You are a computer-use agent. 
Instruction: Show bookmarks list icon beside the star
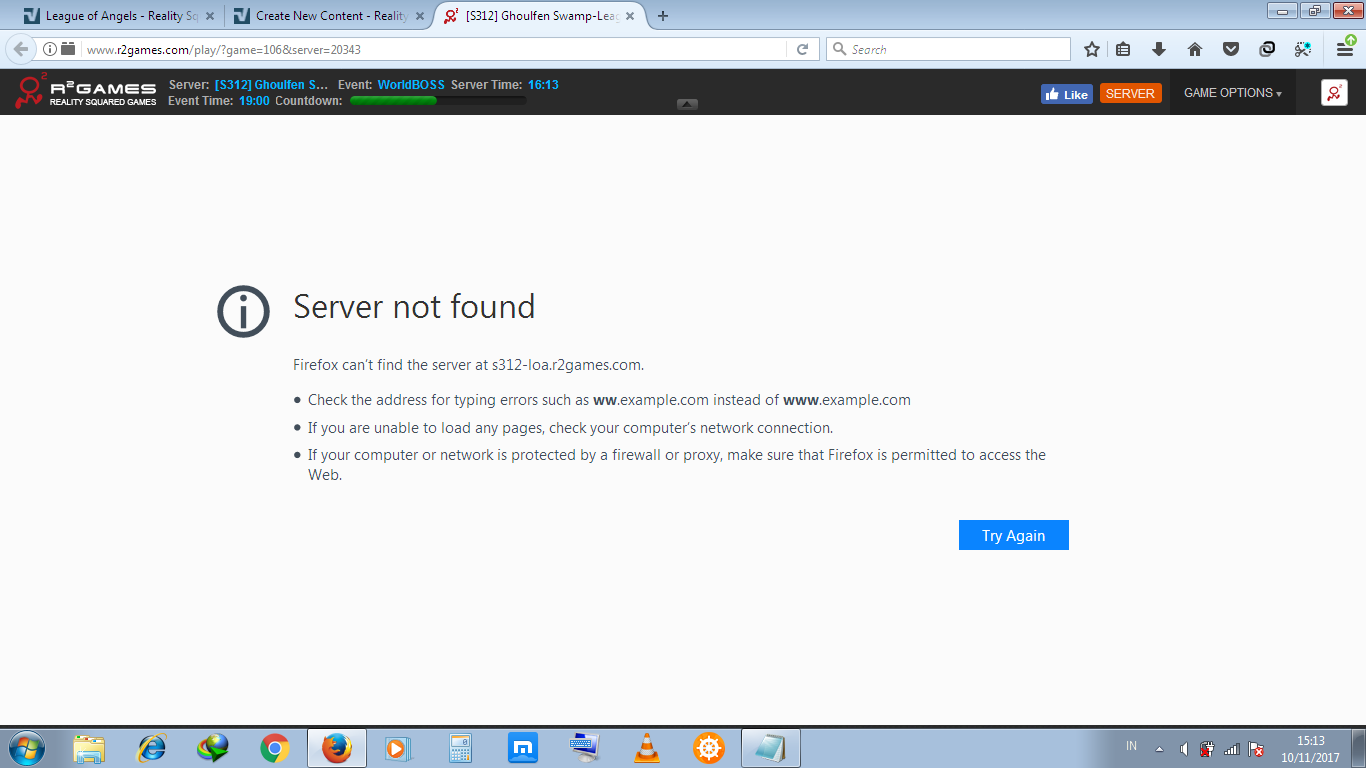[x=1123, y=49]
